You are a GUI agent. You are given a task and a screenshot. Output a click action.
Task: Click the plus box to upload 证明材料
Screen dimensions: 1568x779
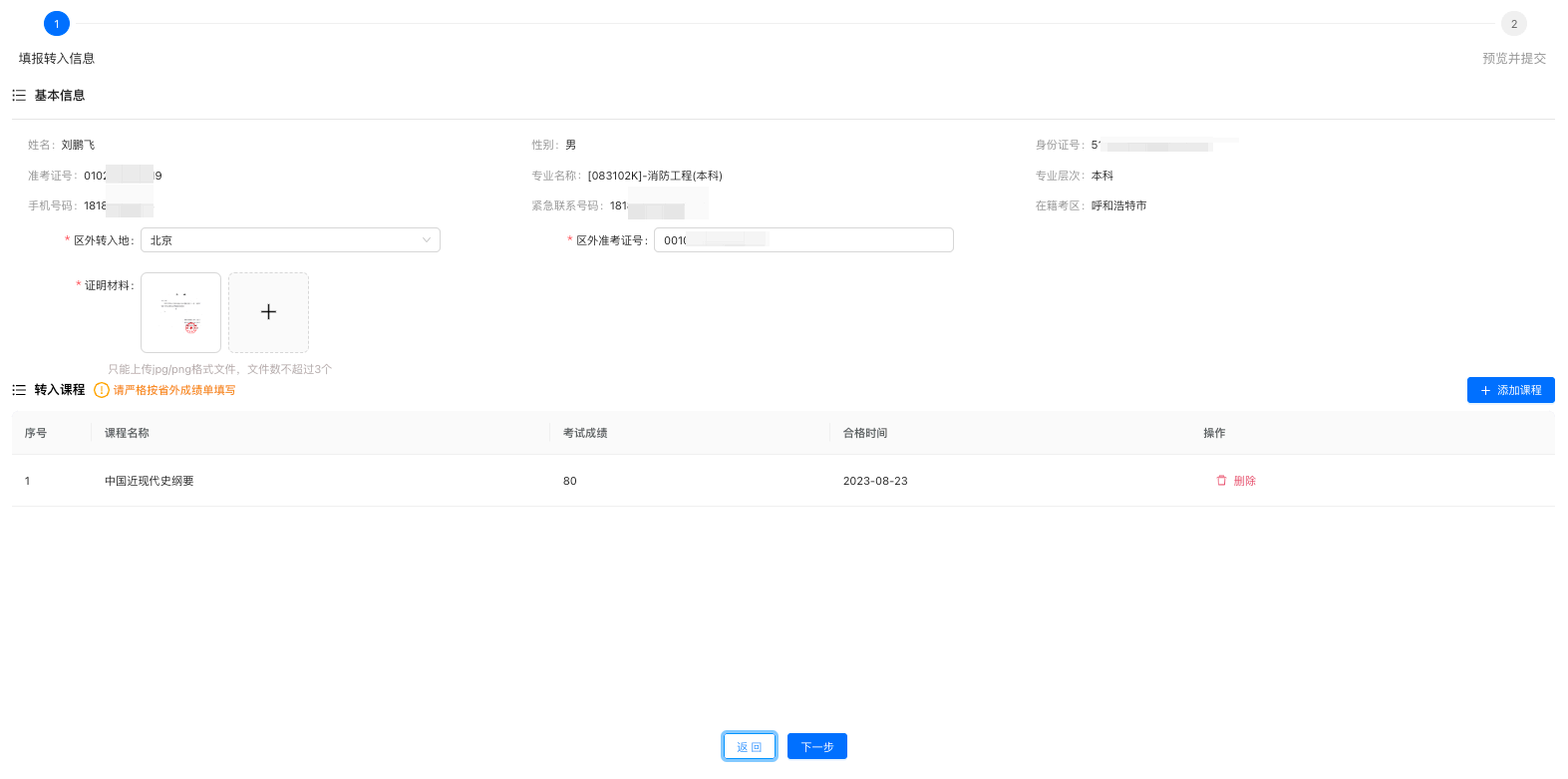click(268, 312)
